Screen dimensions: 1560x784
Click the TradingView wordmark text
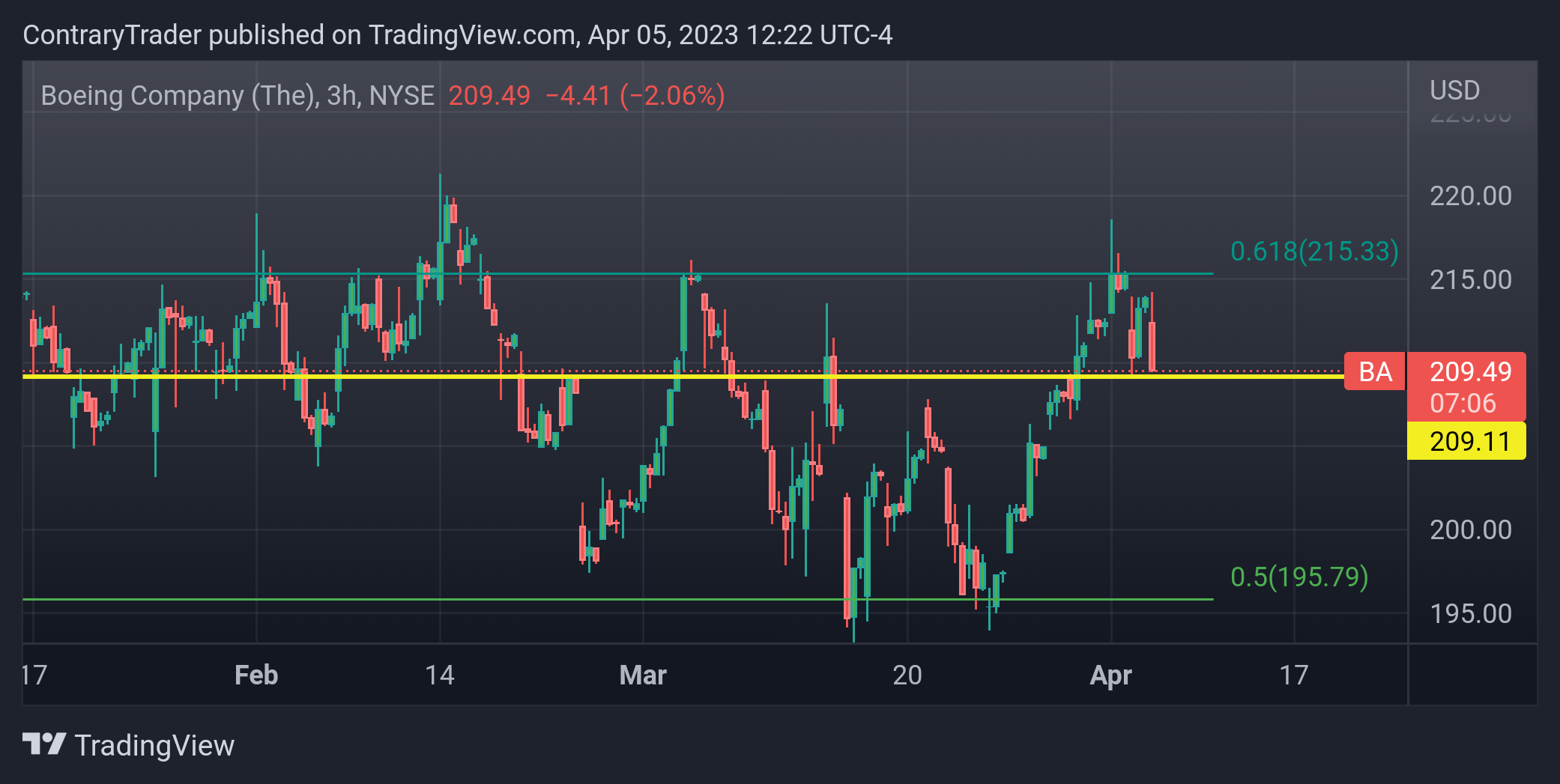(x=154, y=746)
